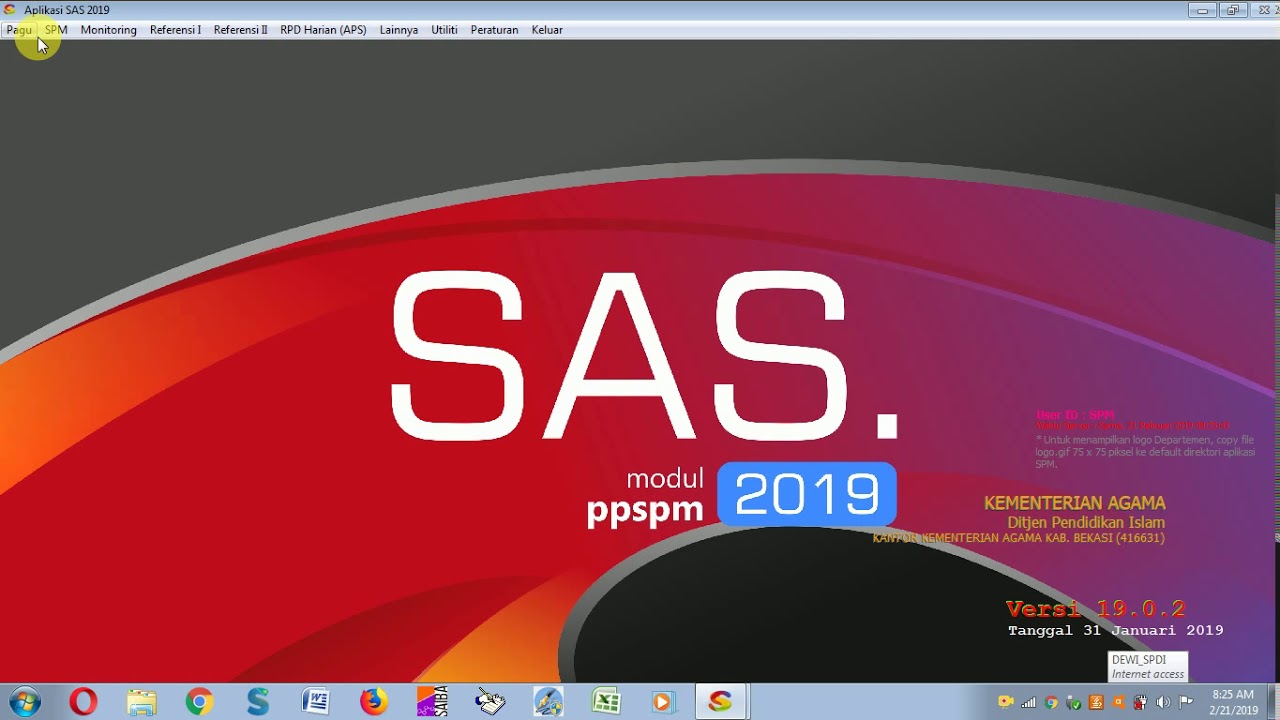The width and height of the screenshot is (1280, 720).
Task: Open the Peraturan menu
Action: (494, 30)
